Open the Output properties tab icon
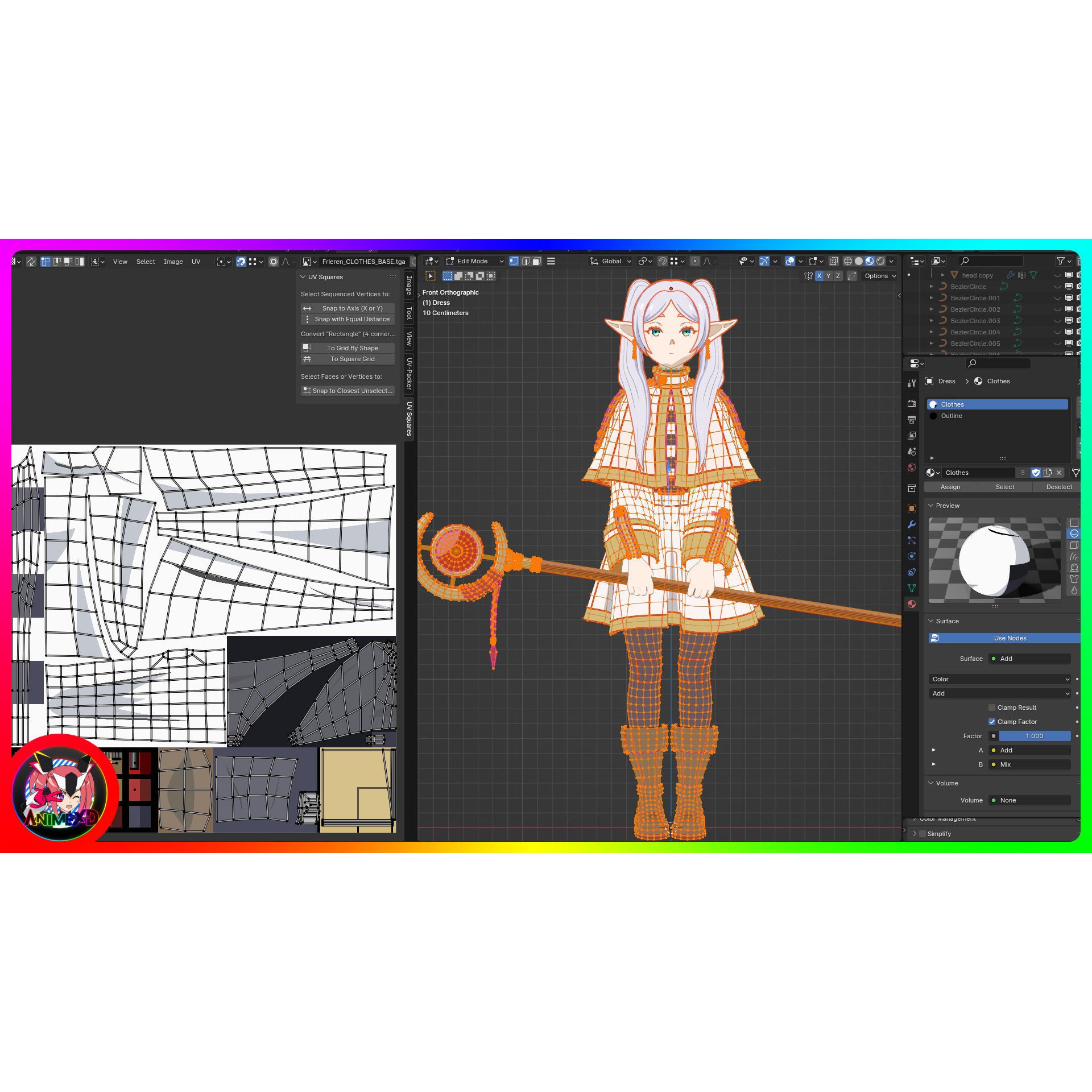This screenshot has width=1092, height=1092. click(912, 420)
